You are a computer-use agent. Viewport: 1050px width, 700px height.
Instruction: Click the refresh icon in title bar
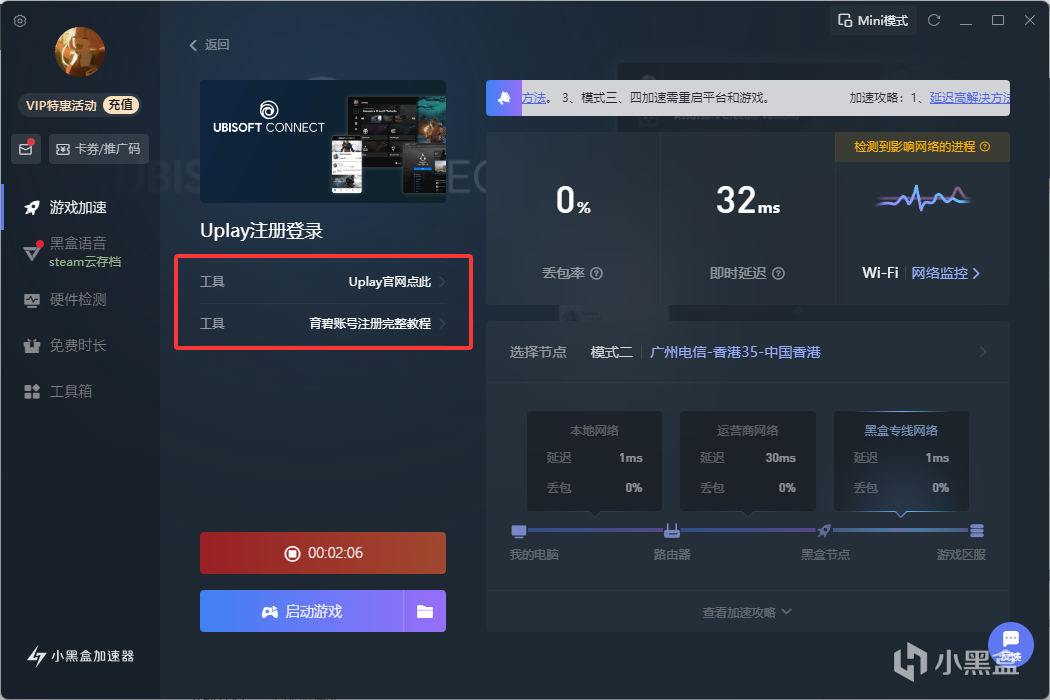click(x=934, y=21)
